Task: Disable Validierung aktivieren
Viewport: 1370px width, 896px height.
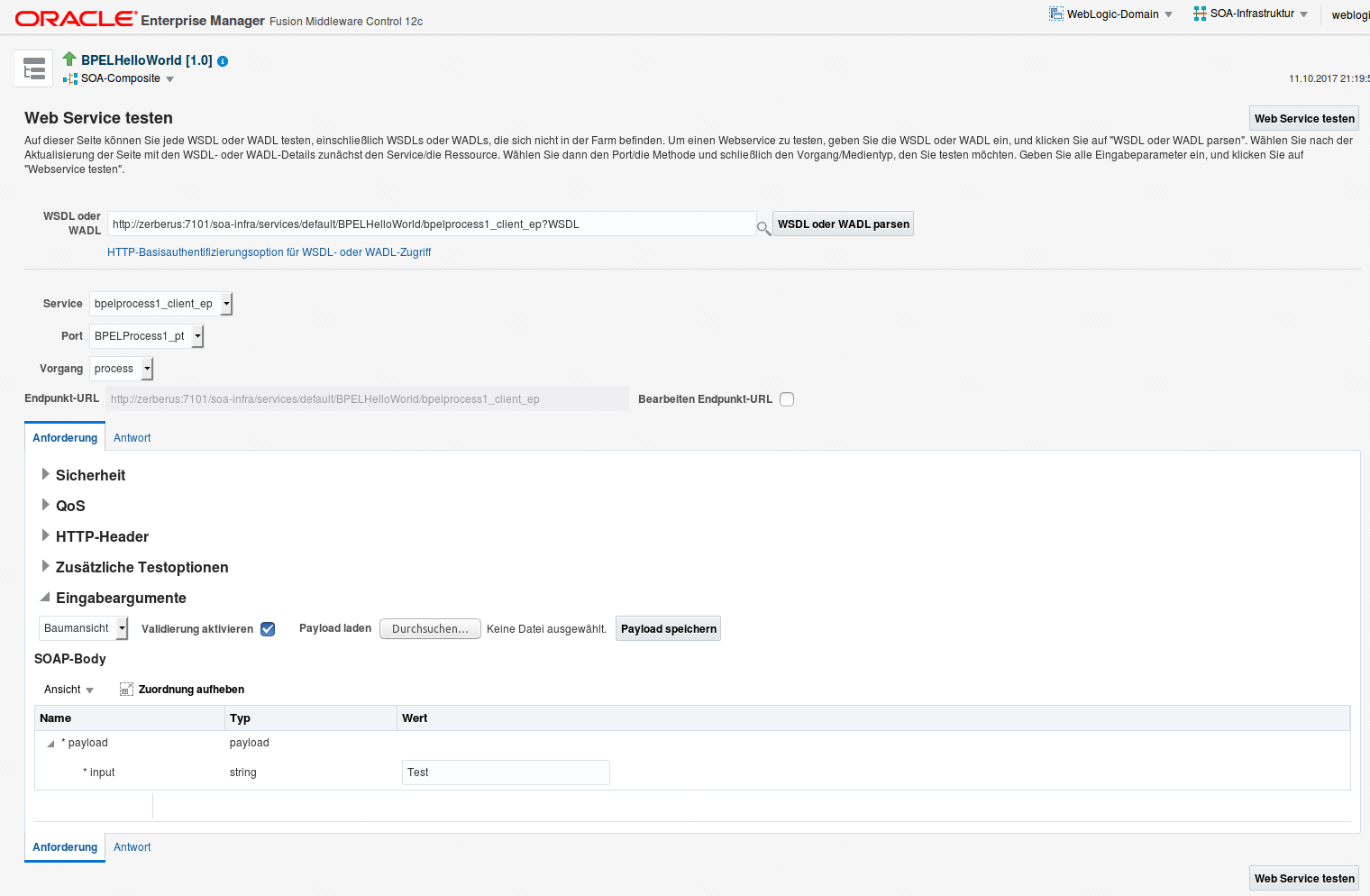Action: coord(267,628)
